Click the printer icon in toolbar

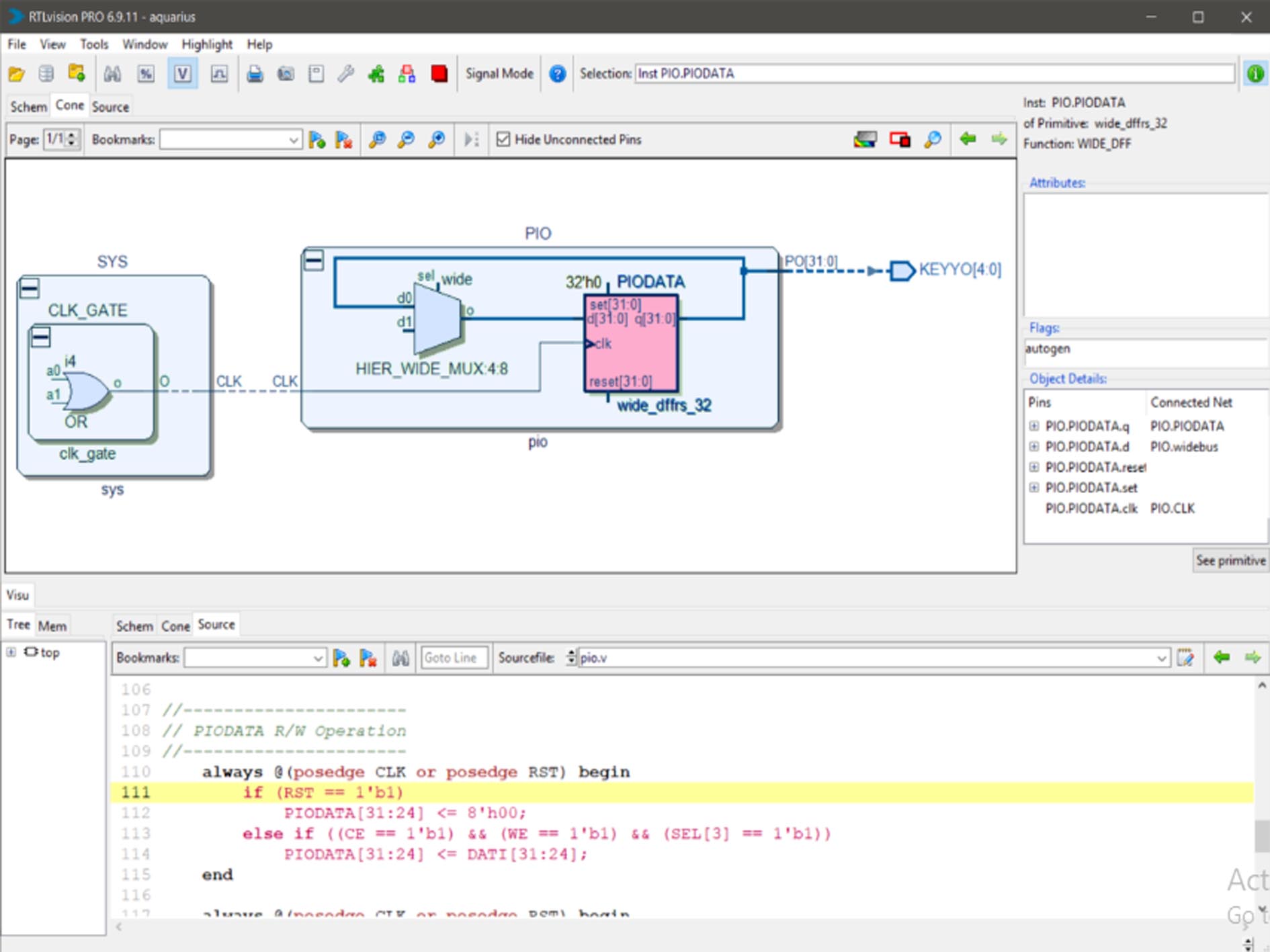255,74
